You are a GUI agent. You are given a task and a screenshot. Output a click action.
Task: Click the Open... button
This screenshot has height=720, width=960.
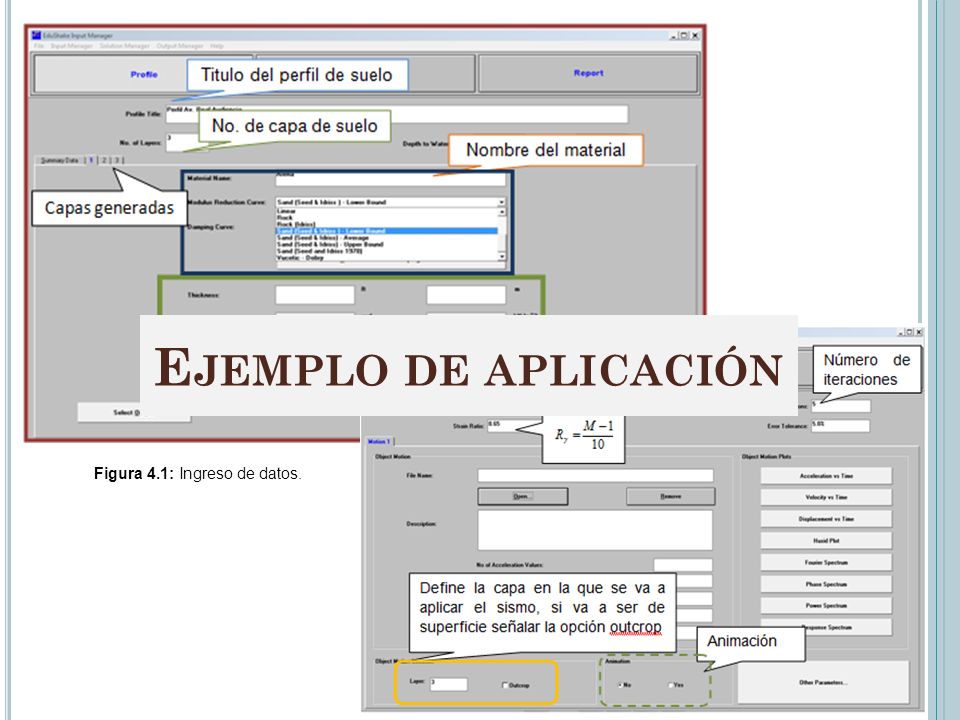click(x=522, y=497)
